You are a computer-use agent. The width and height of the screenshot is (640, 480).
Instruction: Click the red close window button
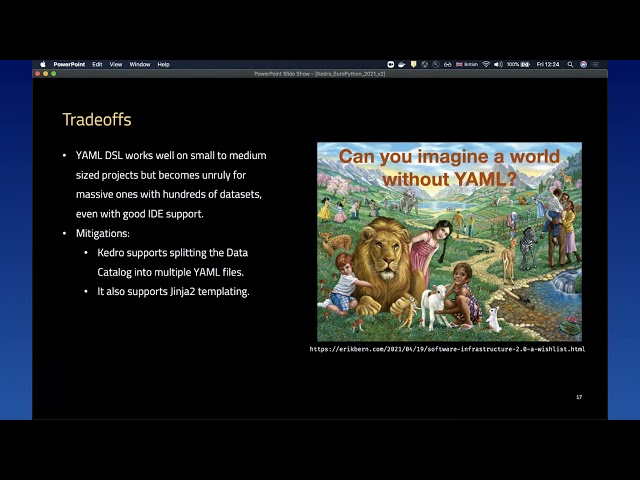(38, 73)
